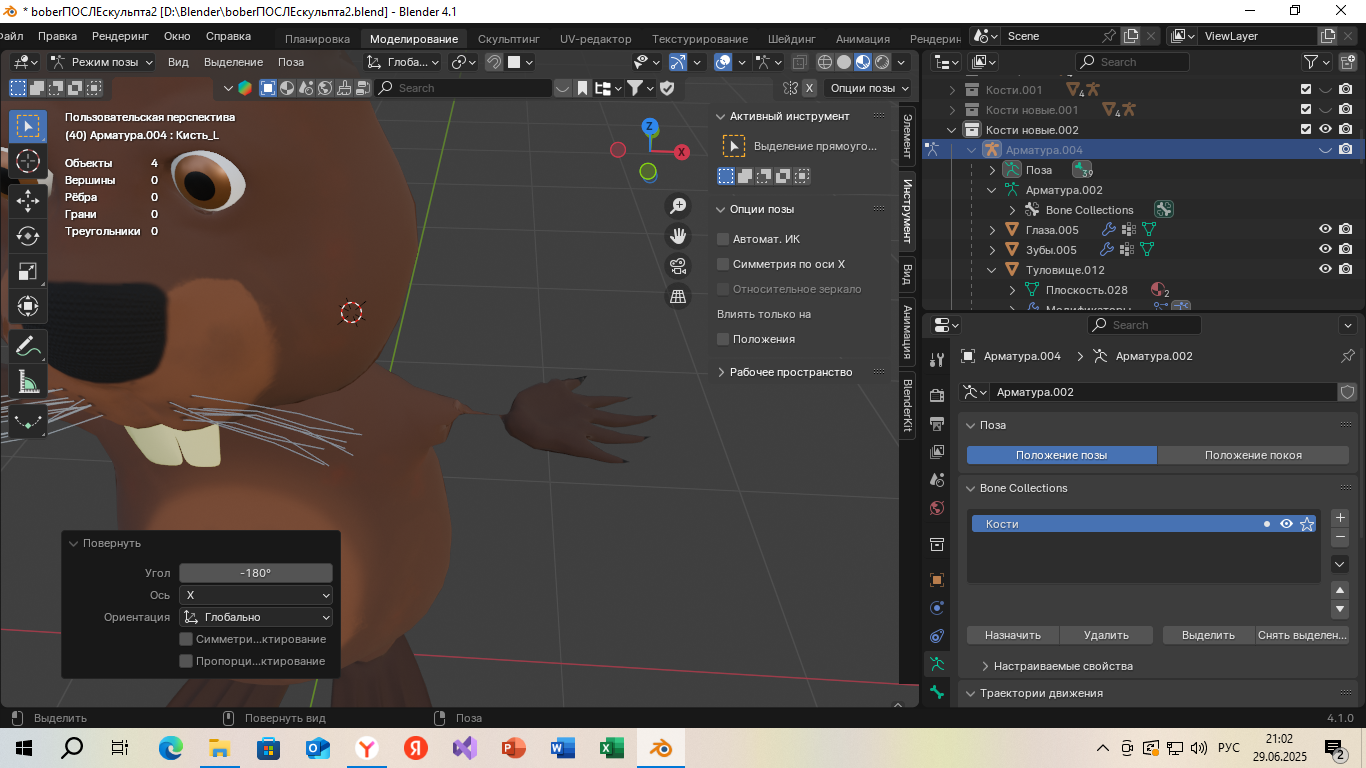
Task: Select the Box Select tool in the toolbar
Action: pyautogui.click(x=28, y=126)
